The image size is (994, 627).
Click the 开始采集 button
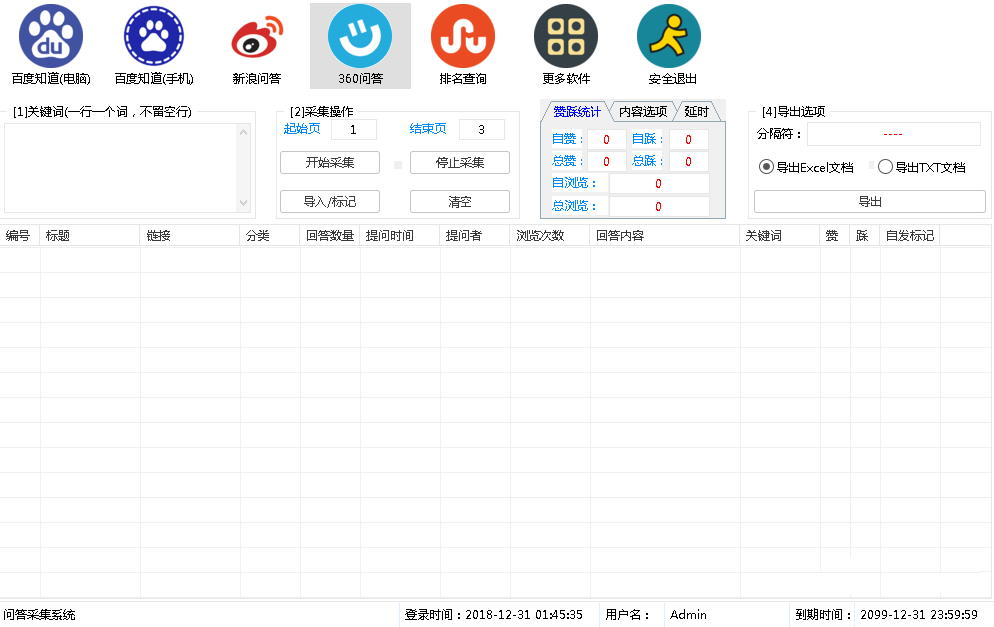[330, 162]
